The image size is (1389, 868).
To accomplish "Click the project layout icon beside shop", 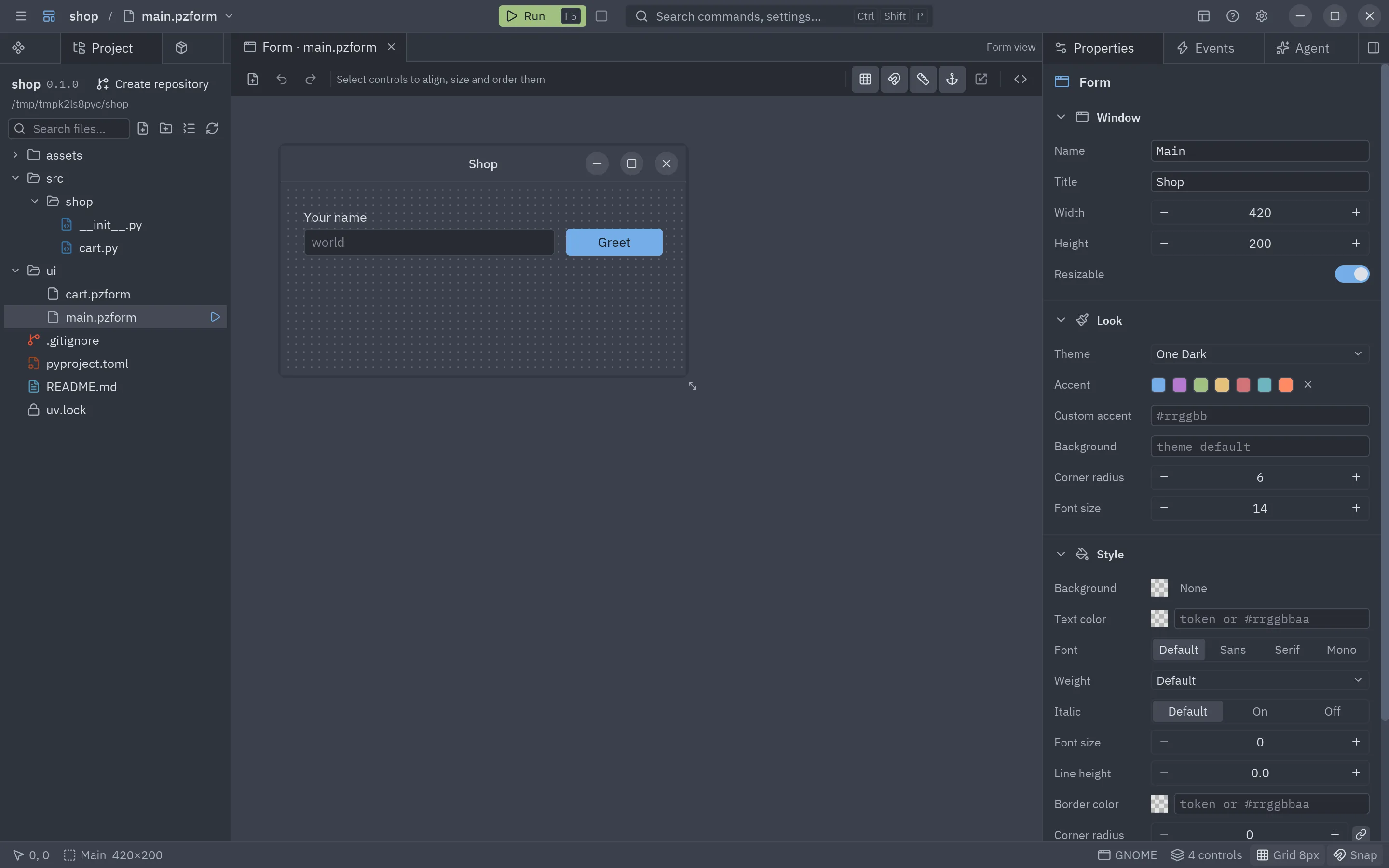I will pyautogui.click(x=49, y=16).
